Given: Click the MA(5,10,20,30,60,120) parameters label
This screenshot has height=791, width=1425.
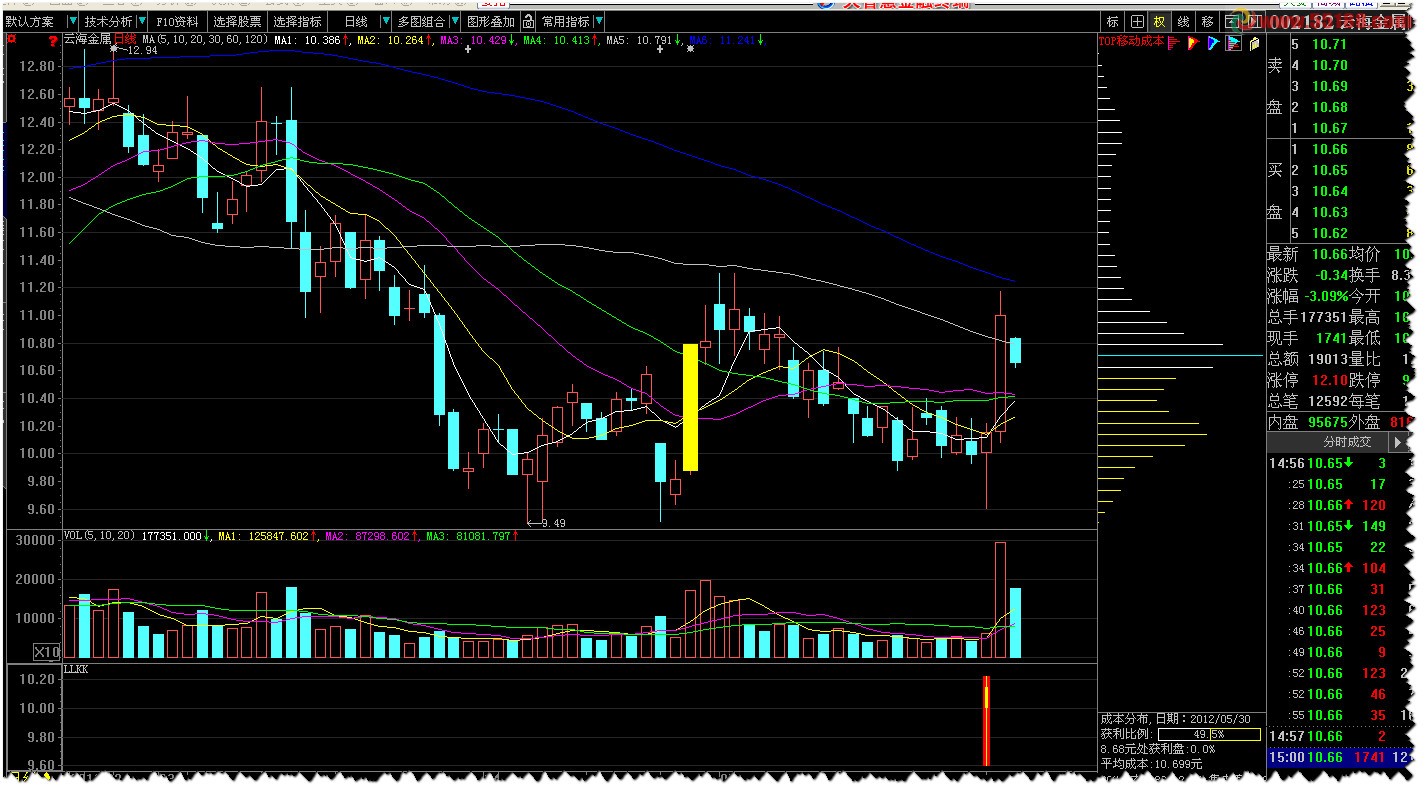Looking at the screenshot, I should [205, 39].
